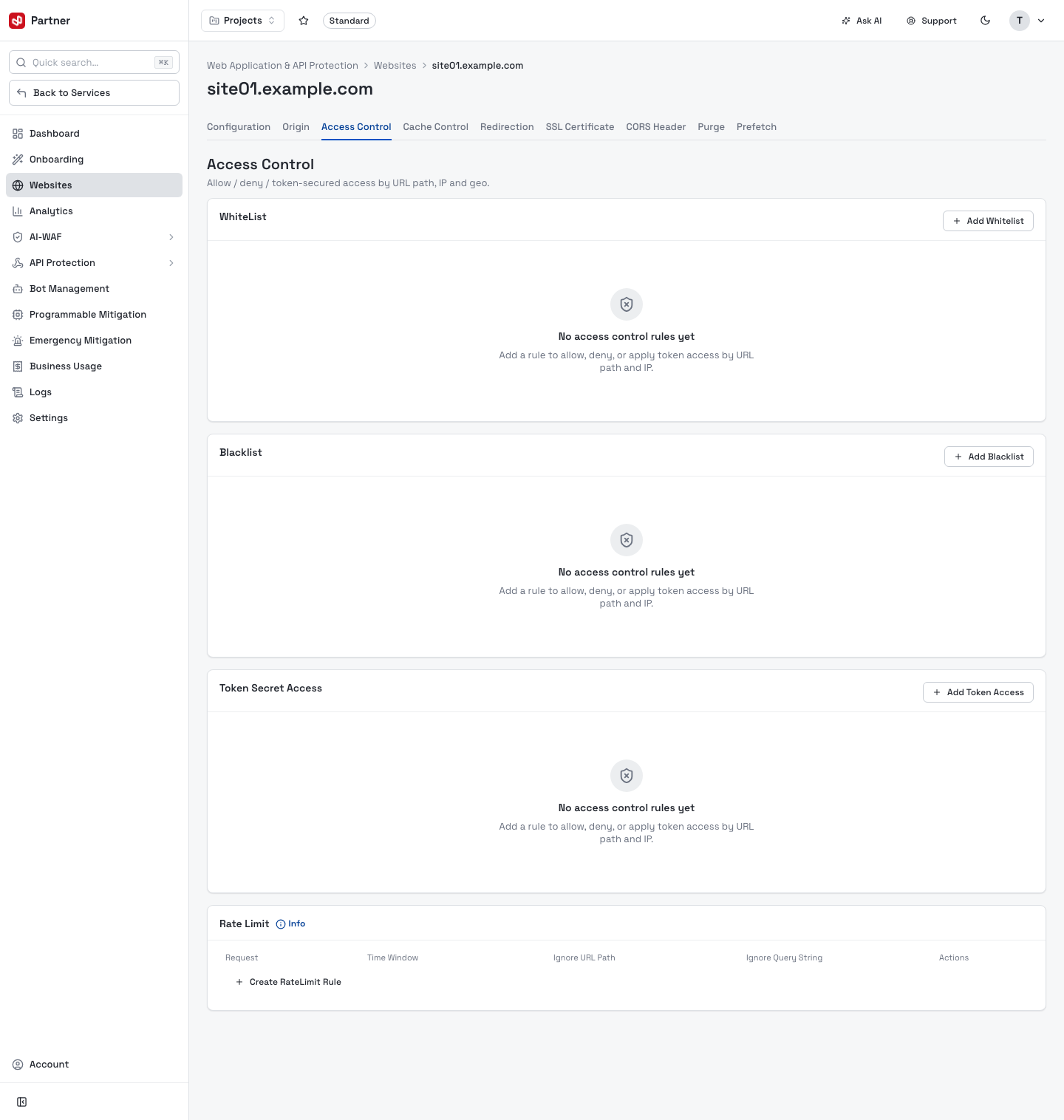1064x1120 pixels.
Task: Click the Token Secret Access shield icon
Action: (x=627, y=776)
